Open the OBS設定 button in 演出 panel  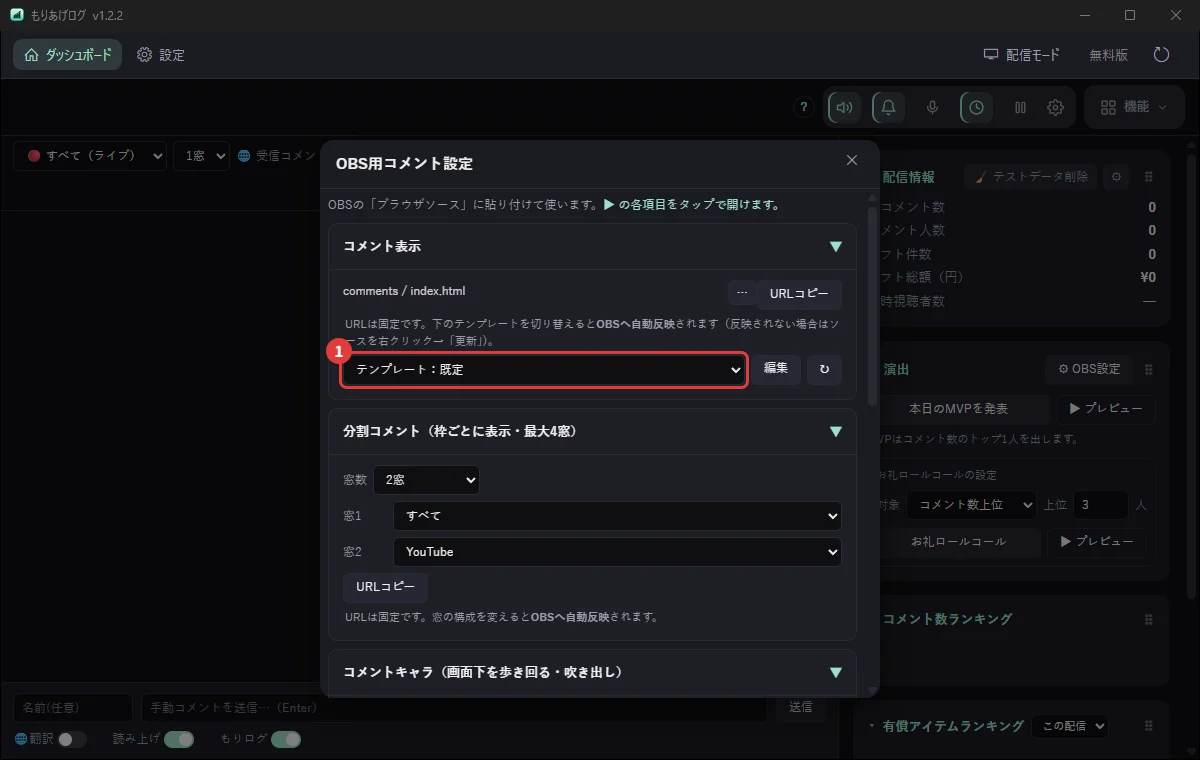click(x=1088, y=369)
